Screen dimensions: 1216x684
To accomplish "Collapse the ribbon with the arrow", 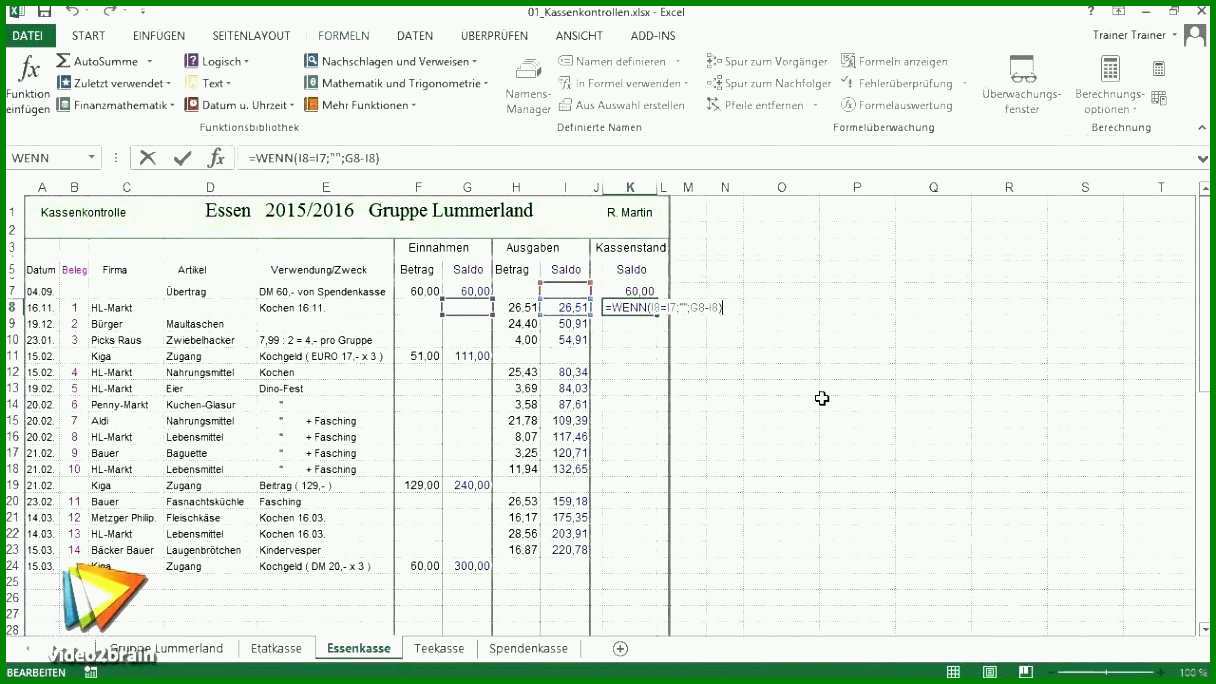I will coord(1202,127).
